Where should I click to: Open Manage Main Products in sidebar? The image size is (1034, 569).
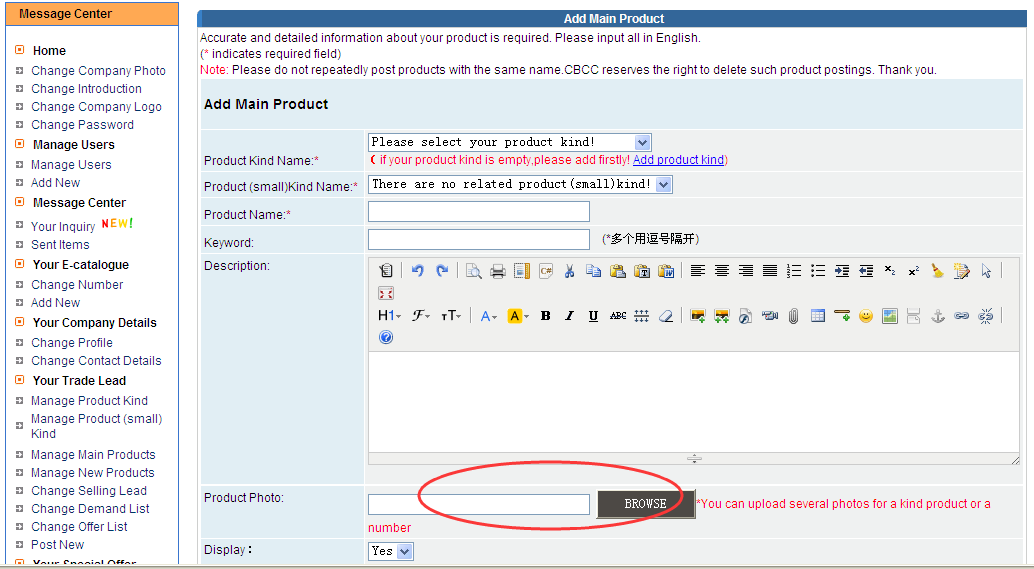tap(93, 455)
